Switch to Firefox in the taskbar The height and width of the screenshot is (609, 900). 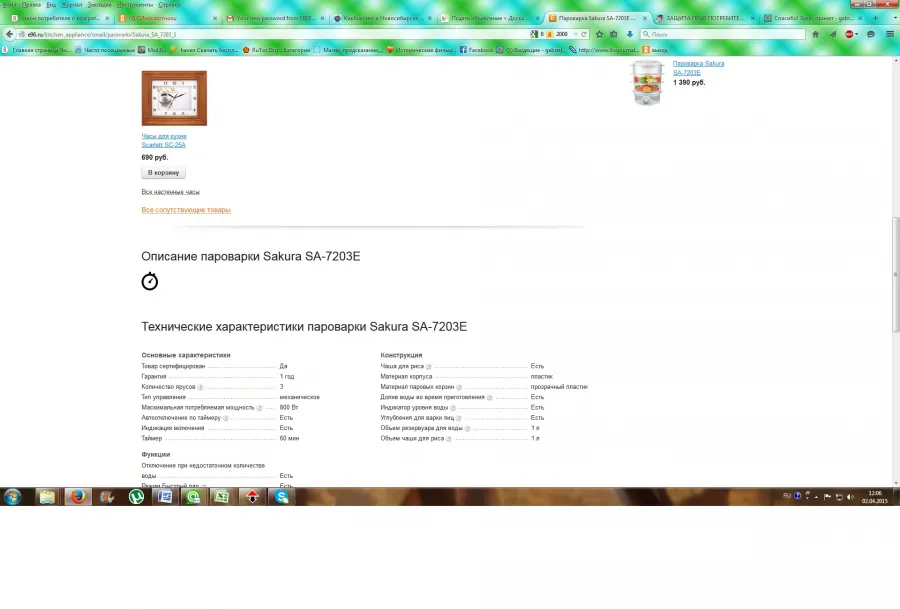(x=77, y=496)
